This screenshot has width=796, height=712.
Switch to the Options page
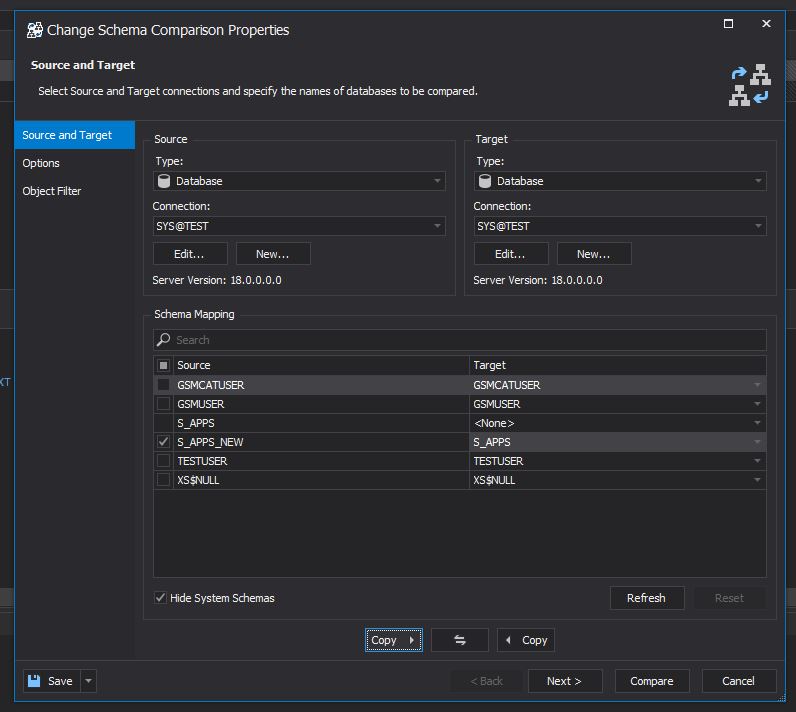coord(41,163)
